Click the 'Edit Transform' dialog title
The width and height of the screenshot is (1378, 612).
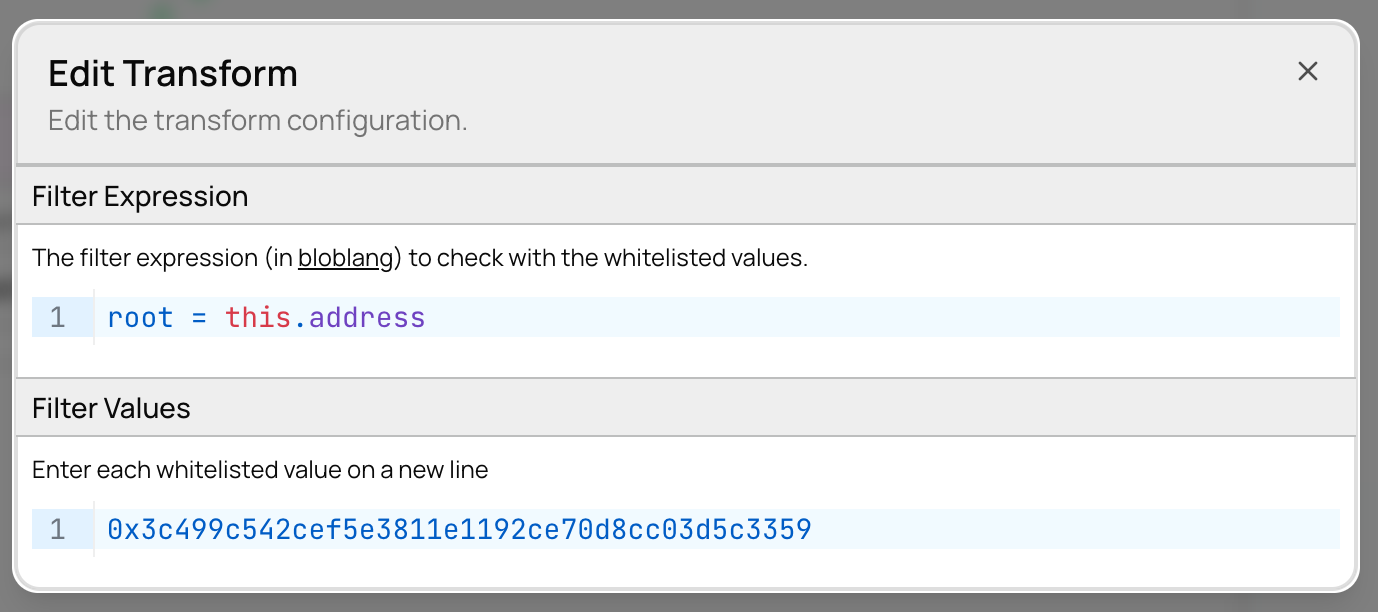pyautogui.click(x=173, y=74)
